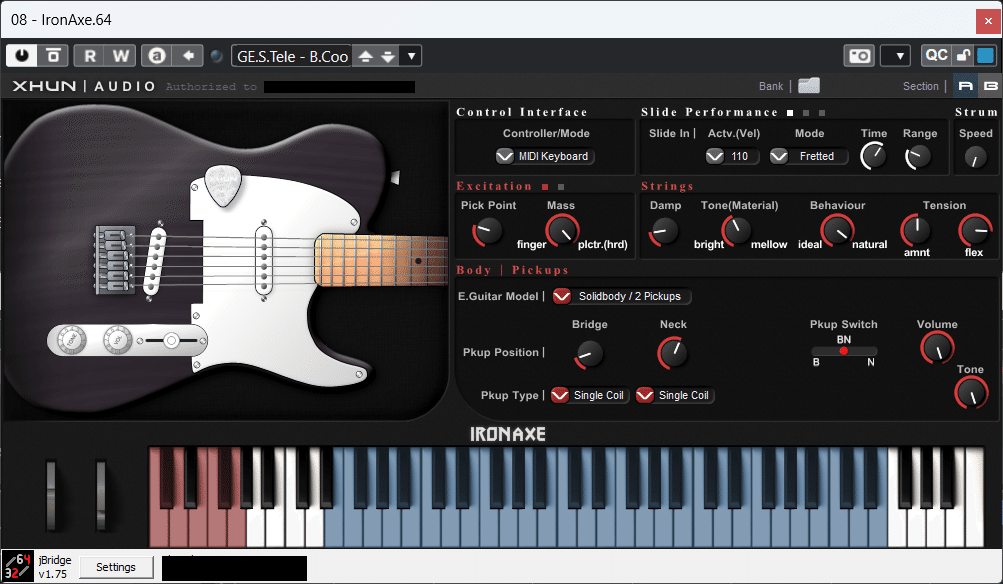The image size is (1003, 584).
Task: Open the Bank folder icon
Action: point(809,86)
